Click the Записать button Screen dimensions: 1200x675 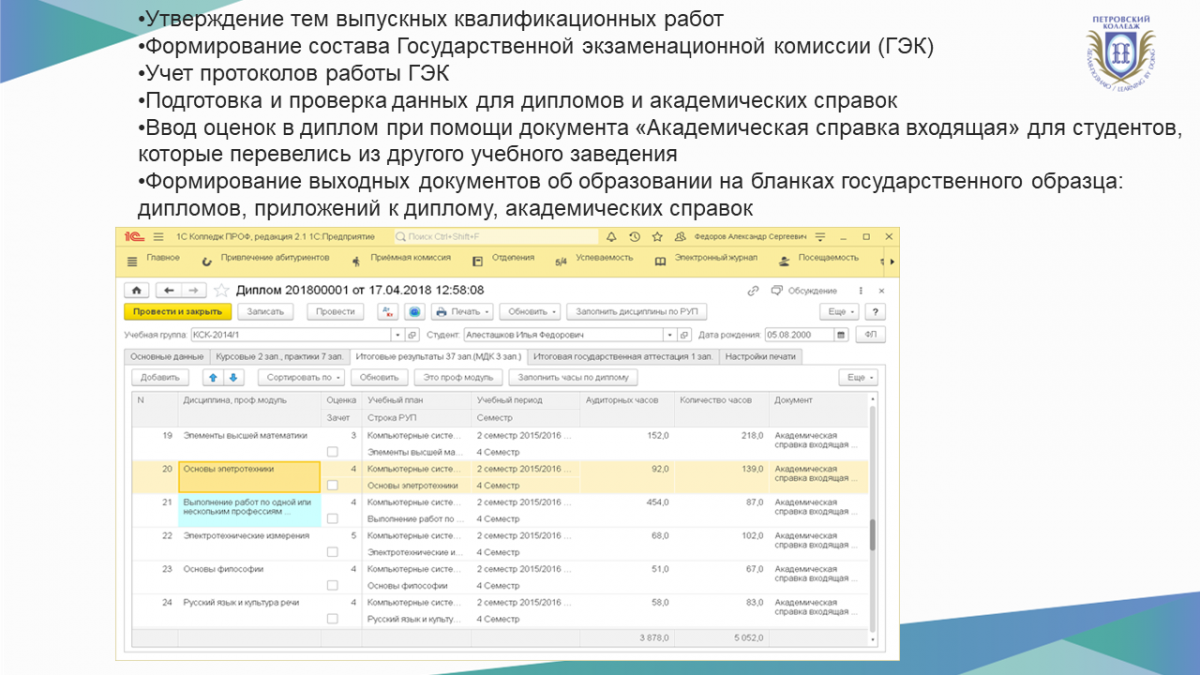point(265,311)
